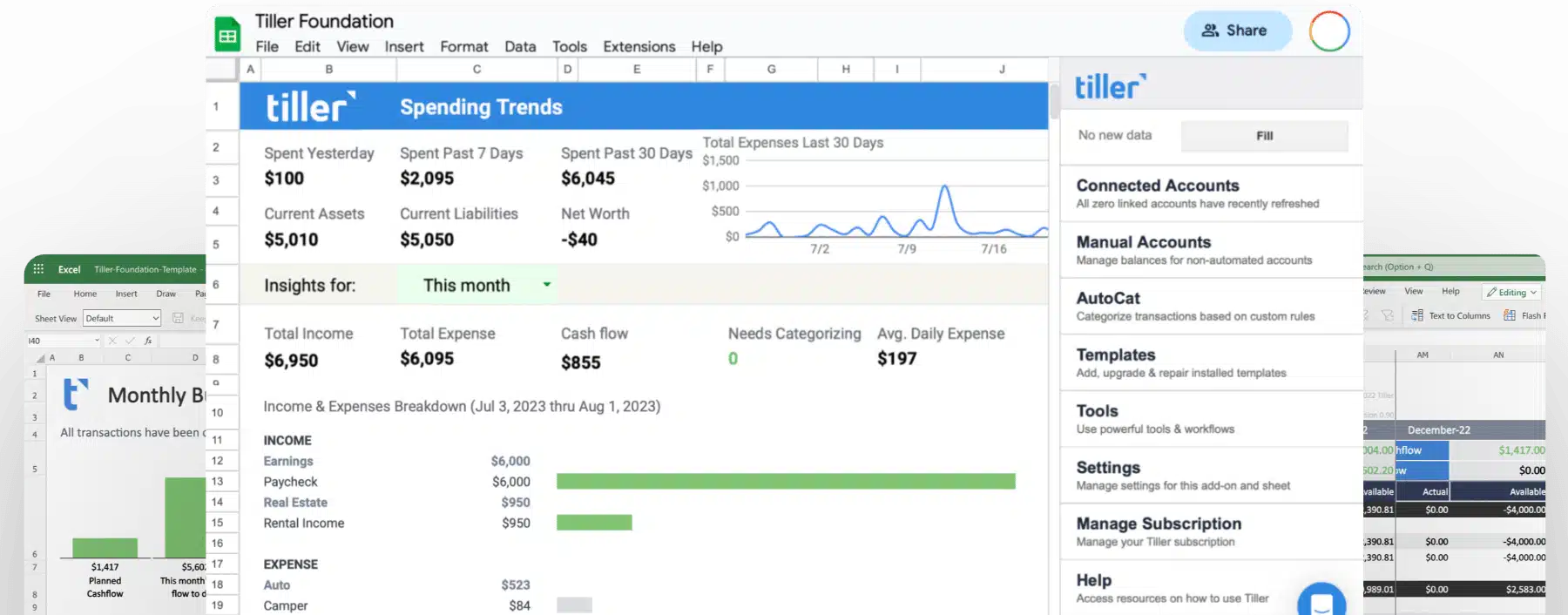1568x615 pixels.
Task: Click the Google Sheets logo icon
Action: (227, 35)
